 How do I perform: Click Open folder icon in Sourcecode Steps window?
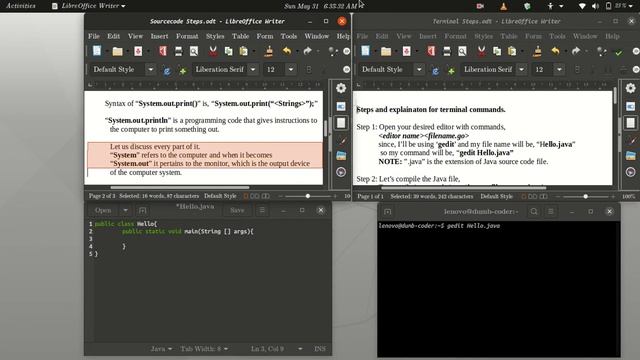coord(118,51)
